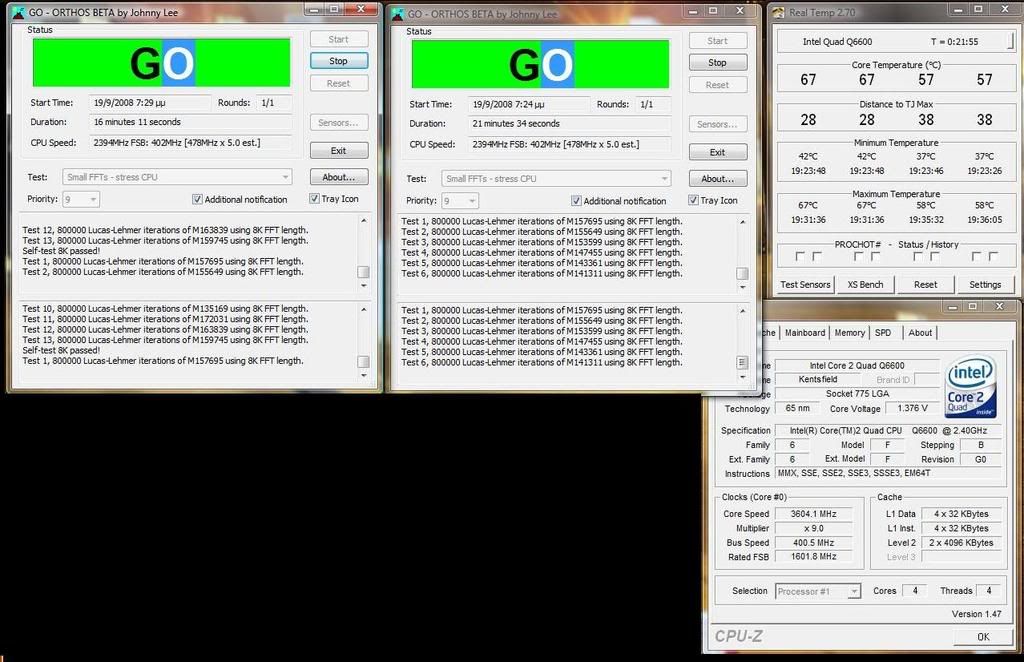Click the "19:23:26" minimum temperature timestamp

pyautogui.click(x=984, y=171)
